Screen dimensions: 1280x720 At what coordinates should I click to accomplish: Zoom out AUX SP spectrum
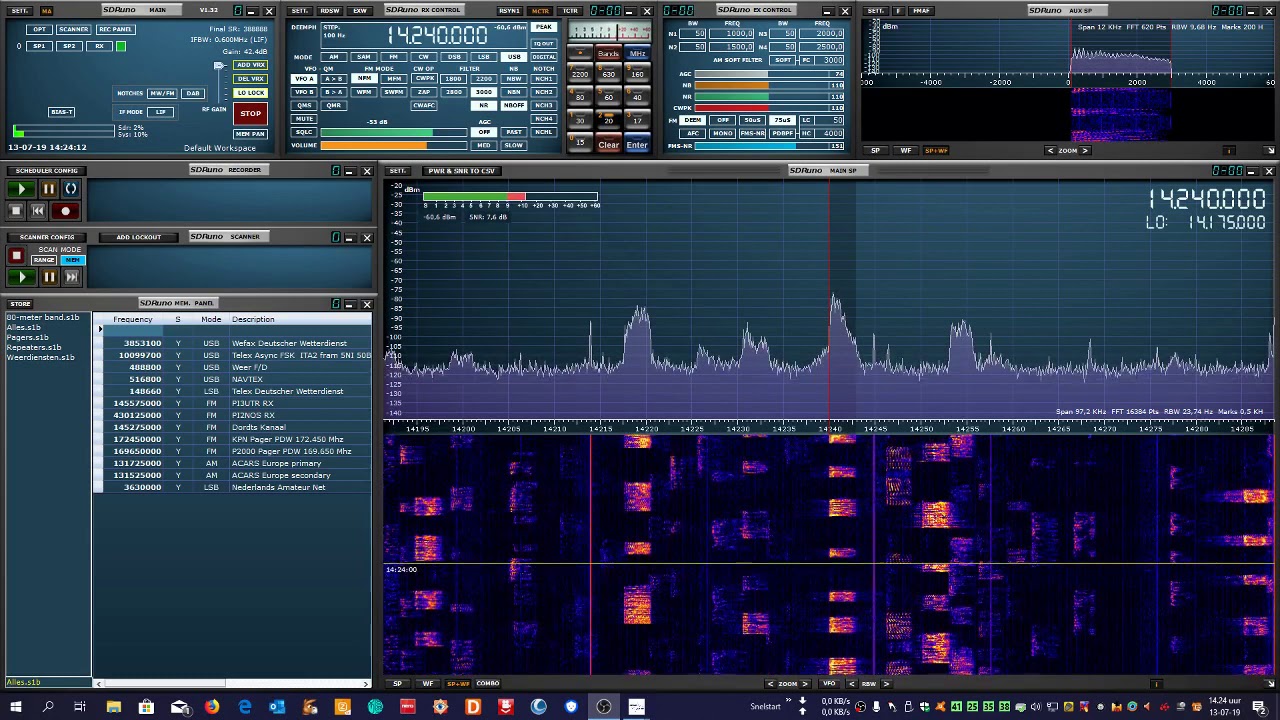1050,151
